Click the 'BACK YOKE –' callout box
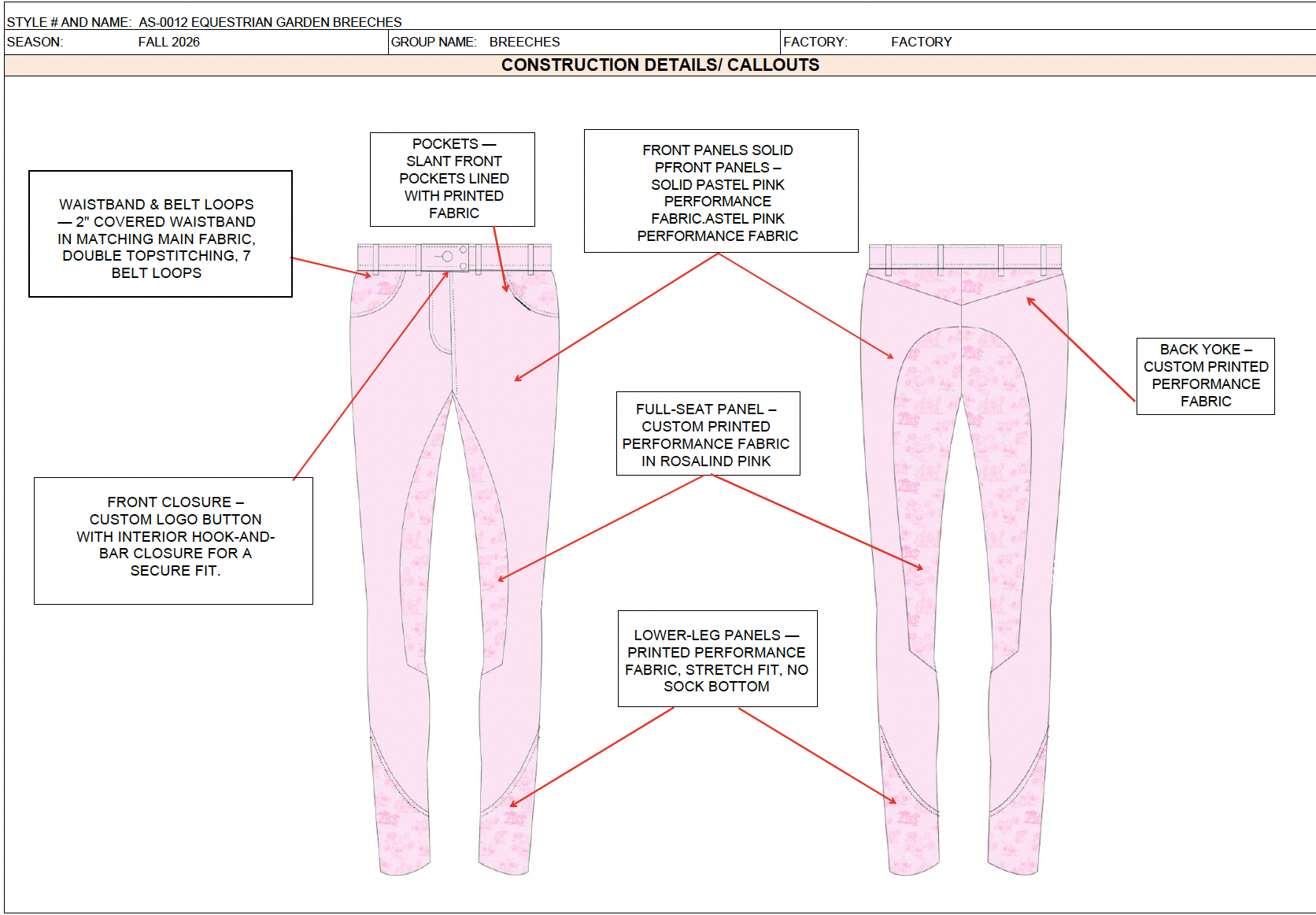1316x915 pixels. (x=1205, y=376)
